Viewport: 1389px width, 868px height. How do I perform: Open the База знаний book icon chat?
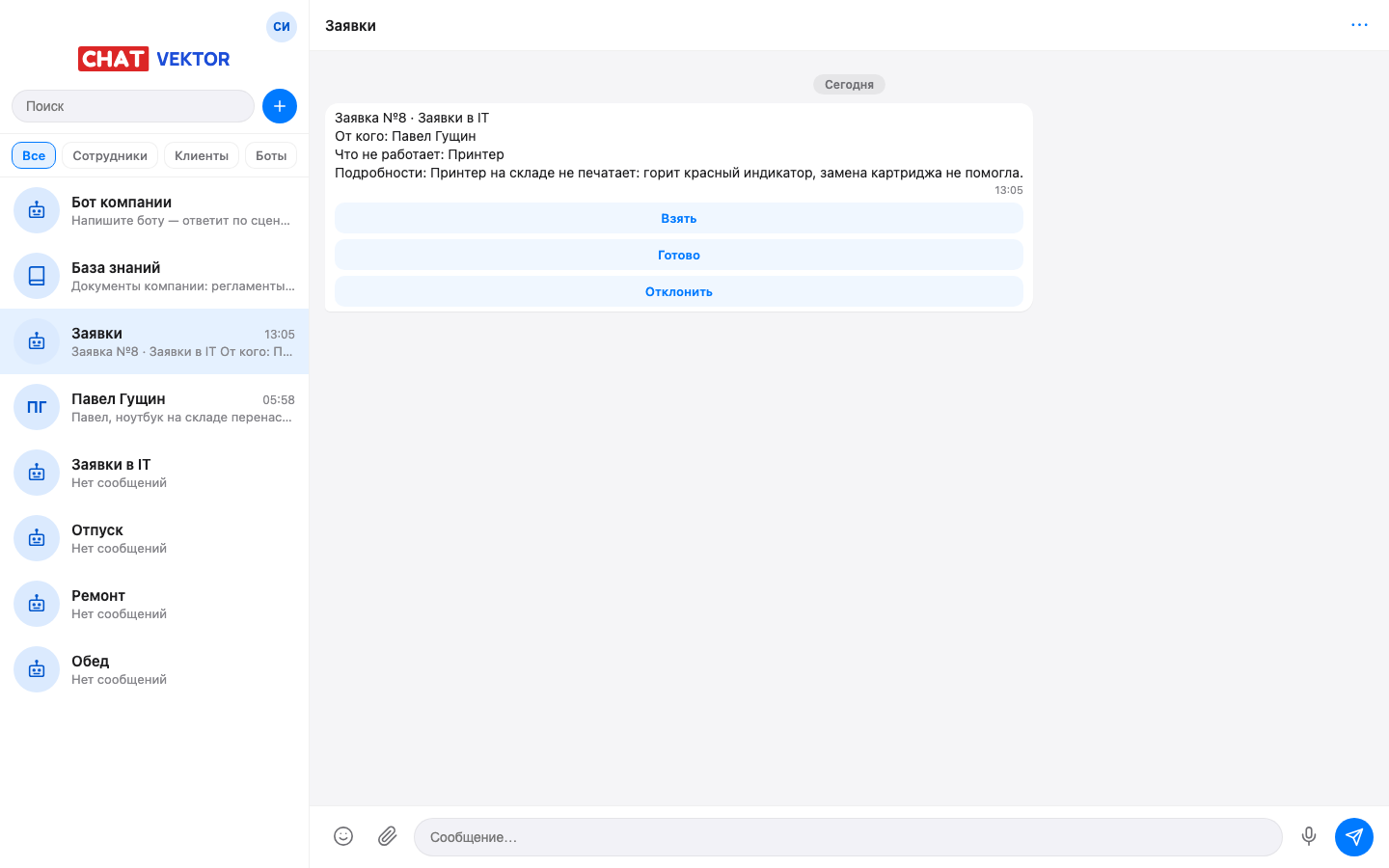click(37, 276)
